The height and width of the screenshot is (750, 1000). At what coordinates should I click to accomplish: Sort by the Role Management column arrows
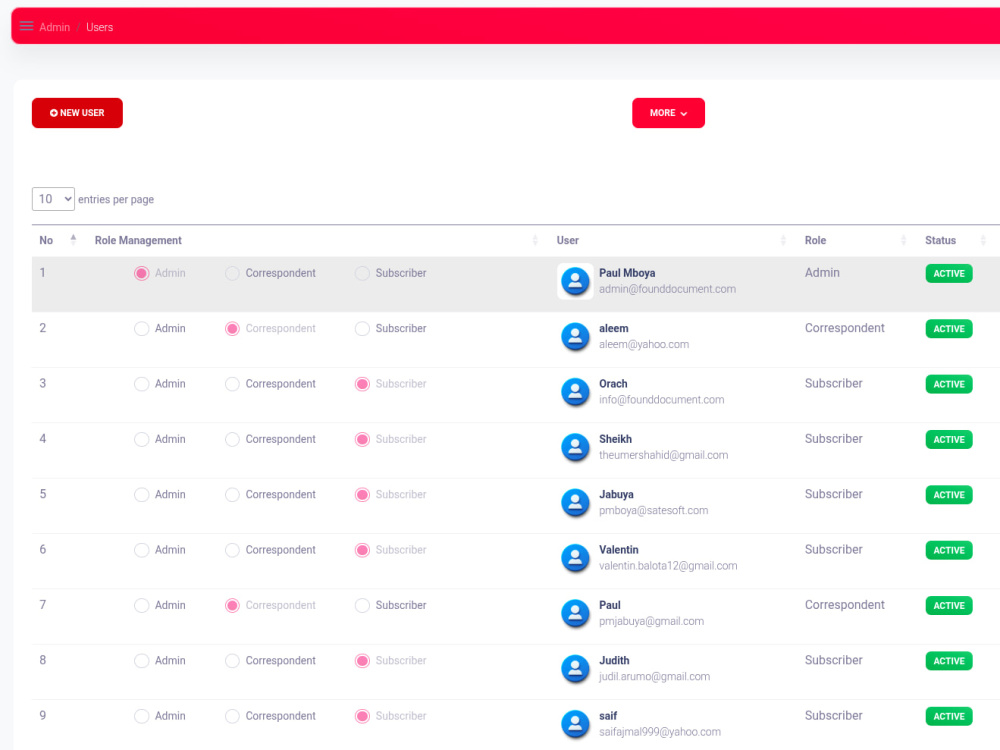(x=535, y=240)
